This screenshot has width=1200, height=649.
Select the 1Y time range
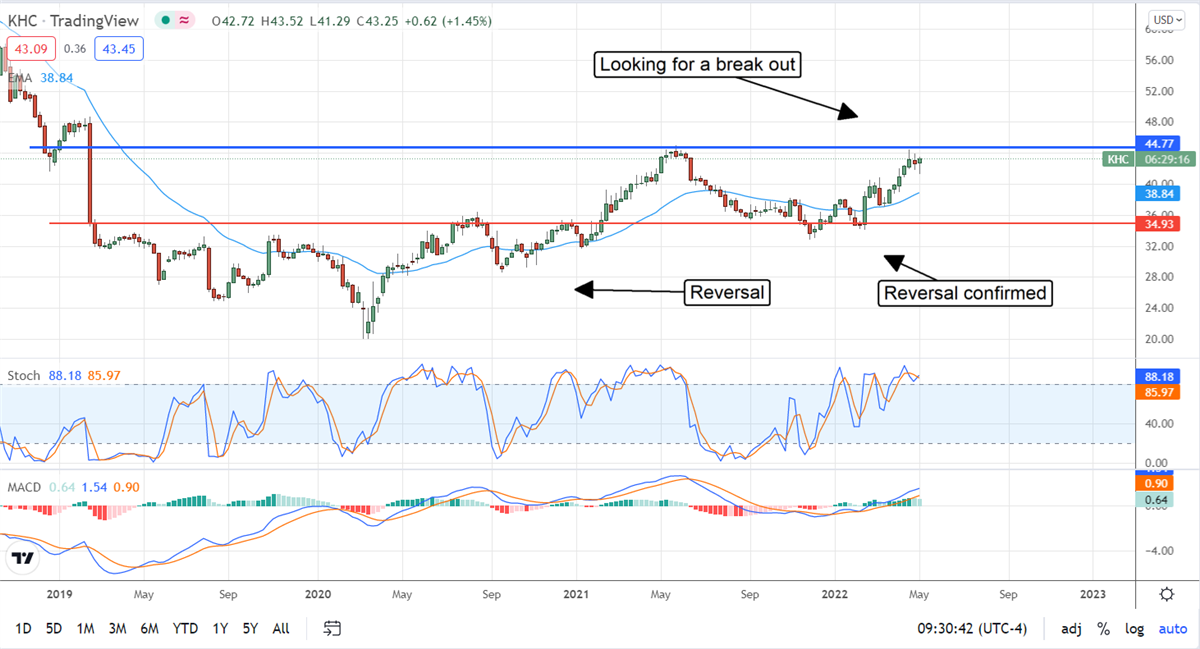pos(220,628)
